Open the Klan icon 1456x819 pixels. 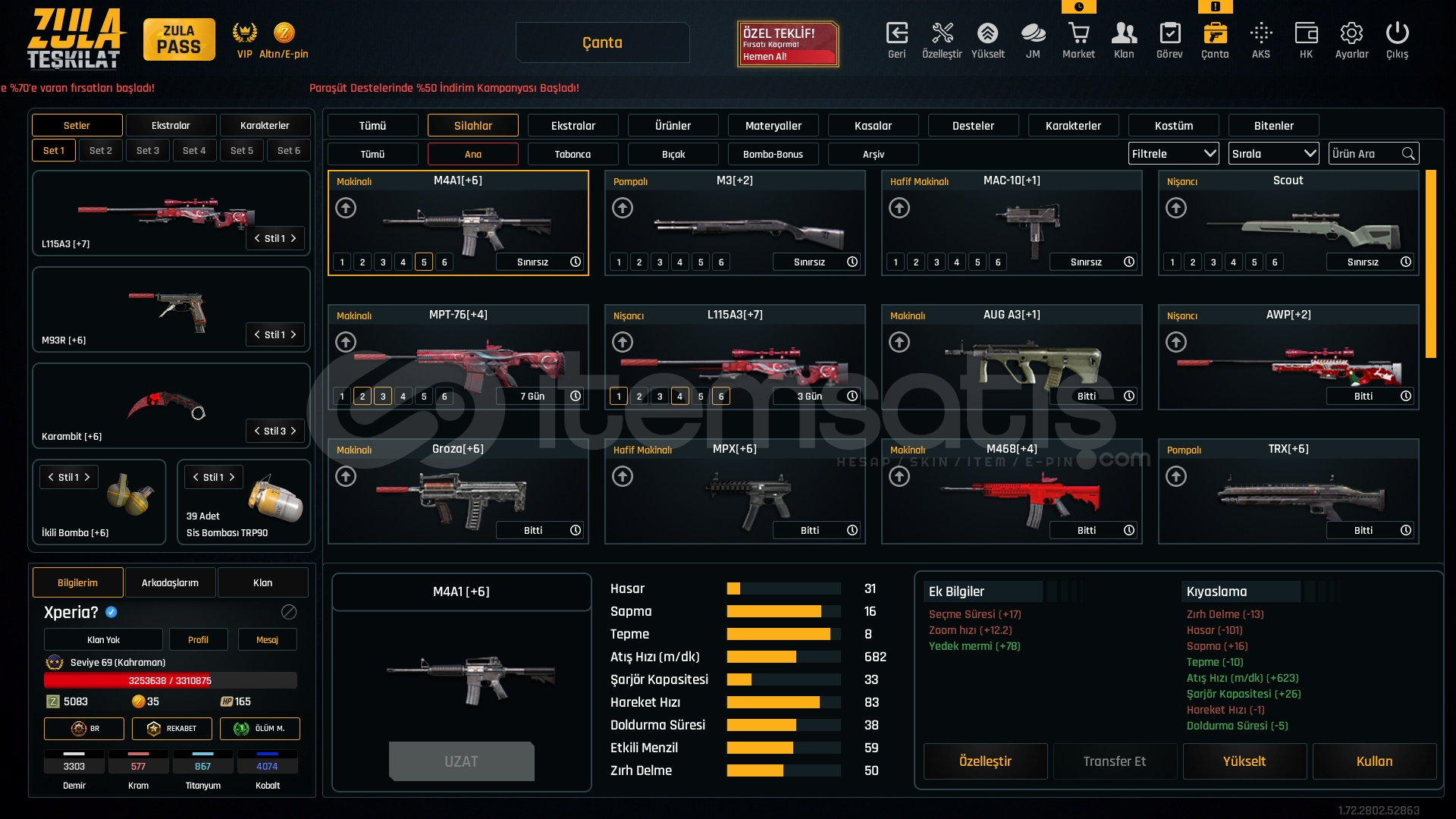(x=1124, y=33)
